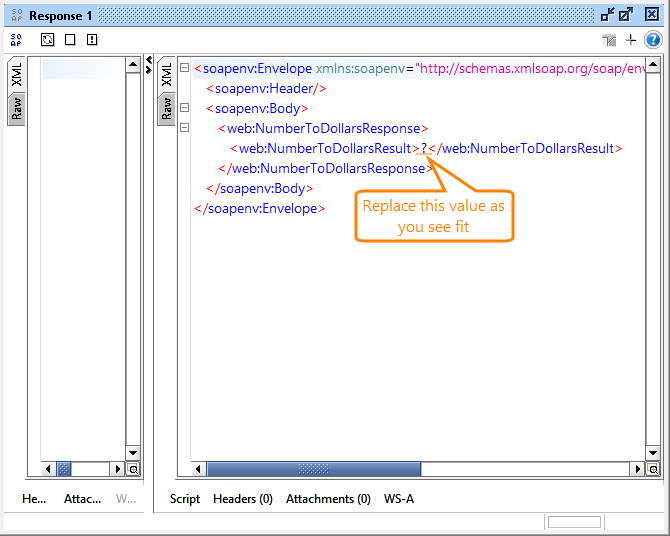Click the recreate response toolbar icon
Image resolution: width=670 pixels, height=536 pixels.
[47, 40]
